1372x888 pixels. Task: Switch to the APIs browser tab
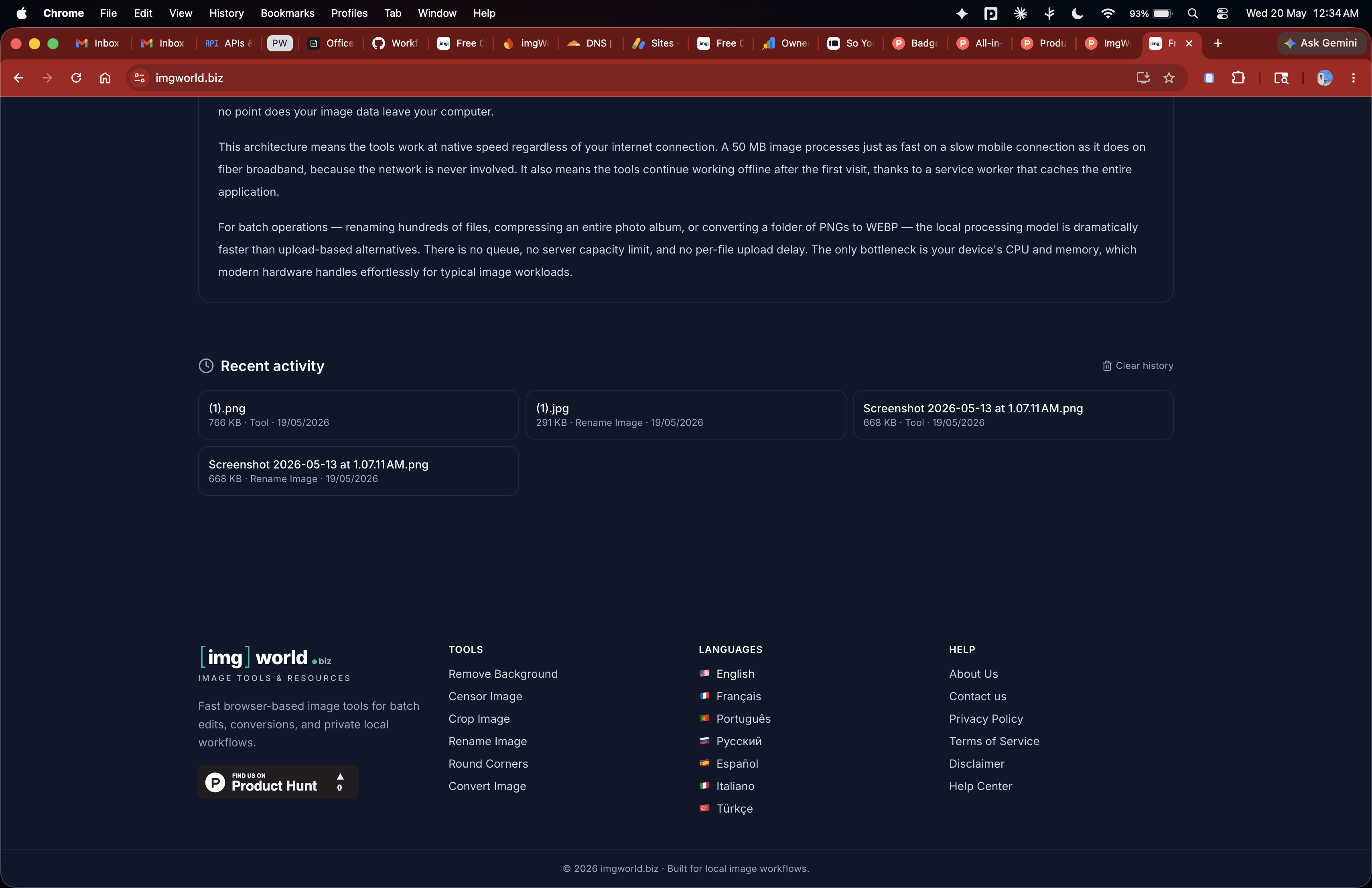(x=229, y=43)
